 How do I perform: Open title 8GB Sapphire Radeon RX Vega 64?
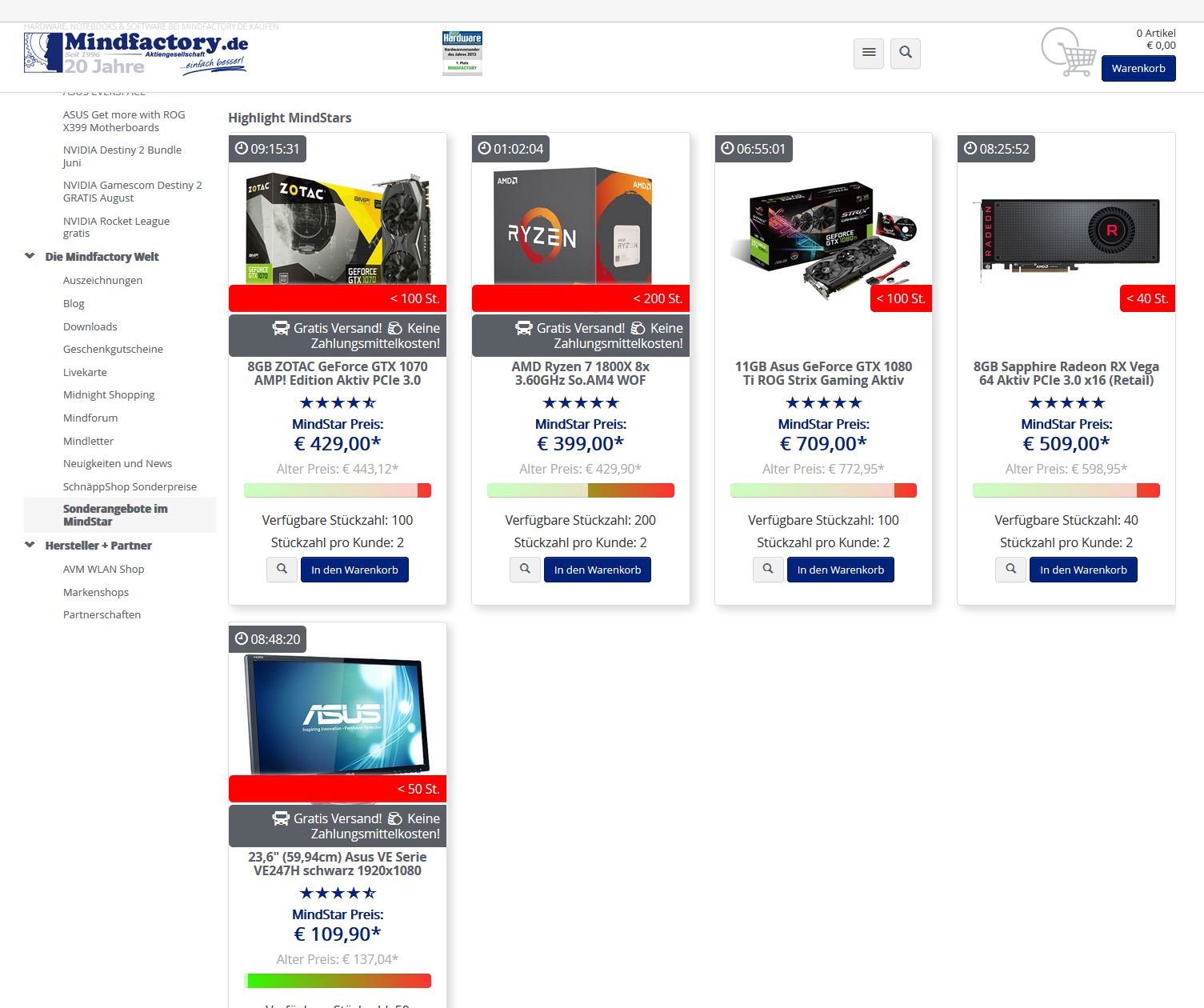tap(1066, 374)
